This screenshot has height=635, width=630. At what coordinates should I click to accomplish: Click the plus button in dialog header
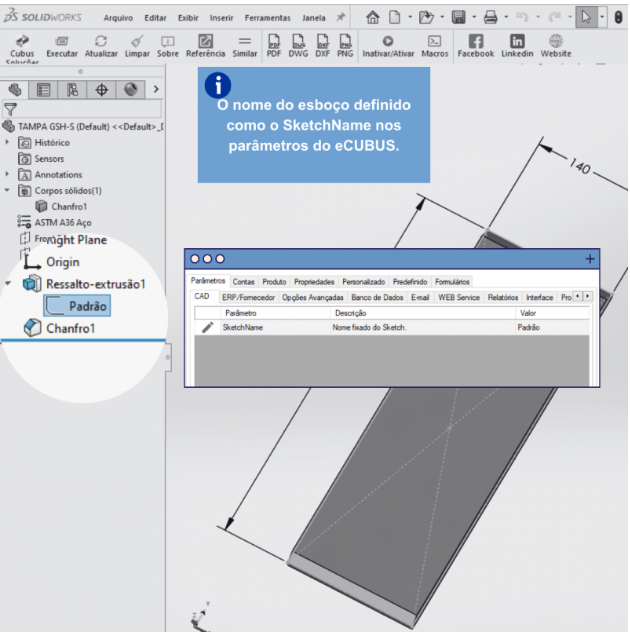point(589,259)
